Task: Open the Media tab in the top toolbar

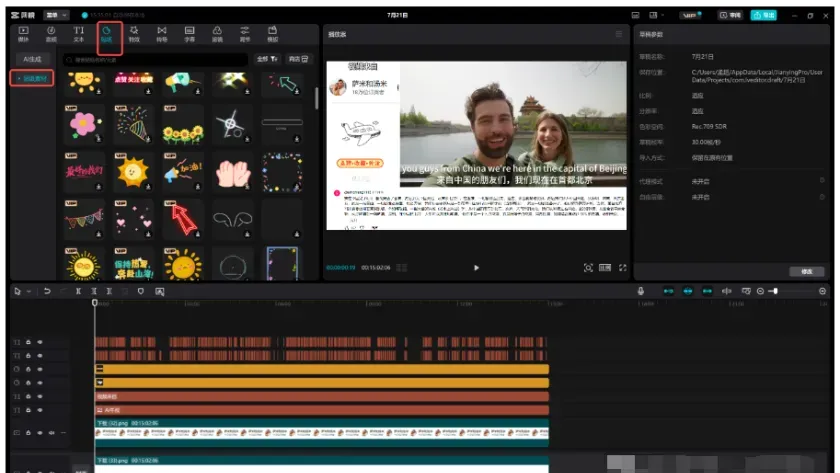Action: tap(24, 34)
